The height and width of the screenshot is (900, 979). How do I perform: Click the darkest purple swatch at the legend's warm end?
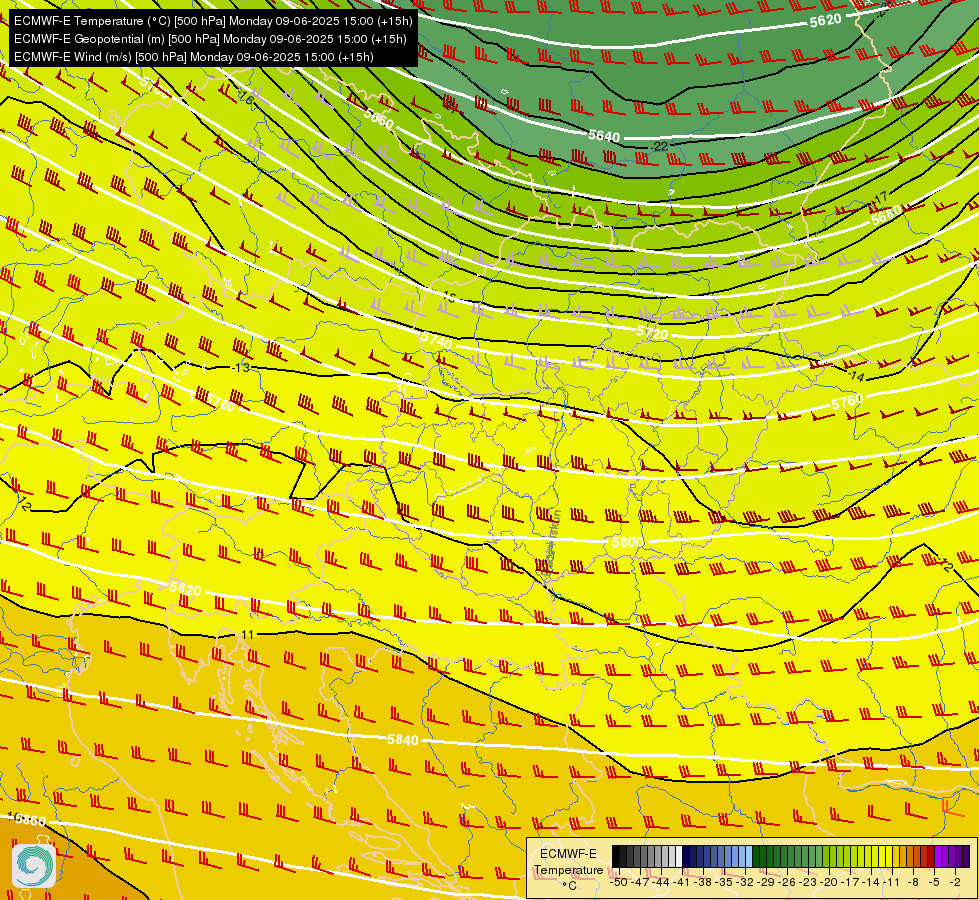966,857
